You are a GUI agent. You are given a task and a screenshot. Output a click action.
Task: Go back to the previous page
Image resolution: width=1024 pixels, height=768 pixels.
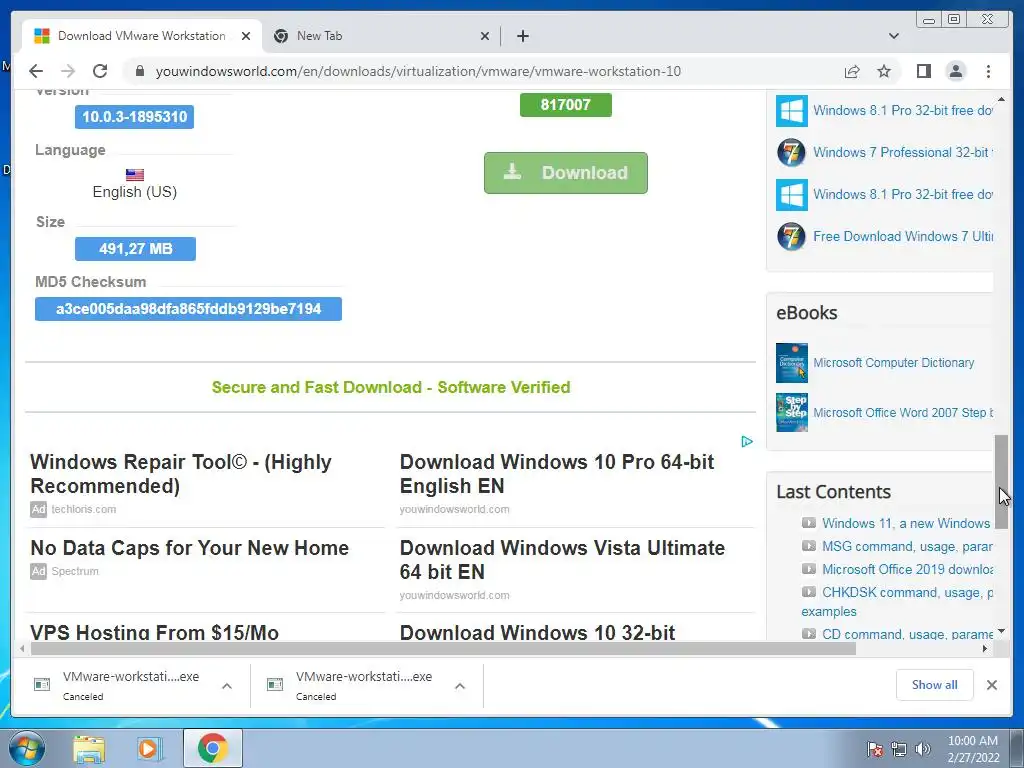(x=36, y=71)
